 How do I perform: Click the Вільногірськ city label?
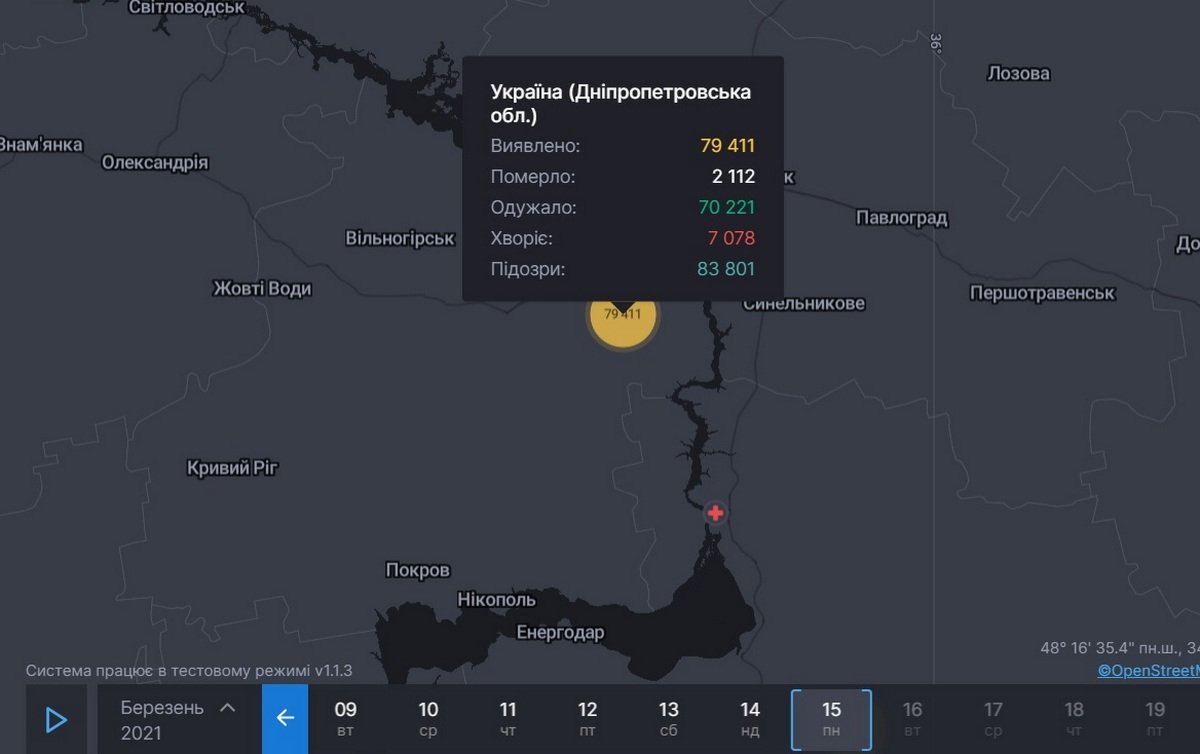[x=400, y=238]
